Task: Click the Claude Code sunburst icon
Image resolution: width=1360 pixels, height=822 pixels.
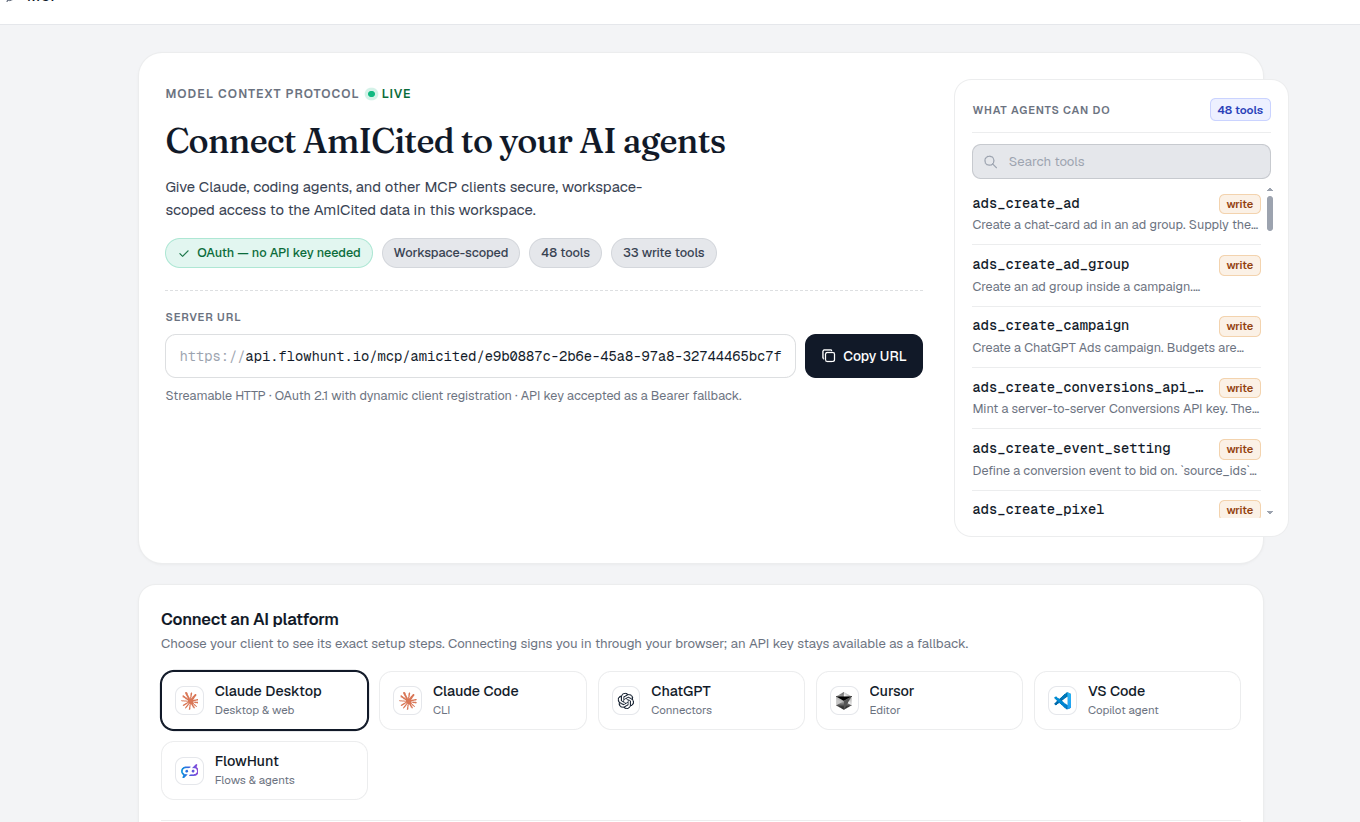Action: 407,700
